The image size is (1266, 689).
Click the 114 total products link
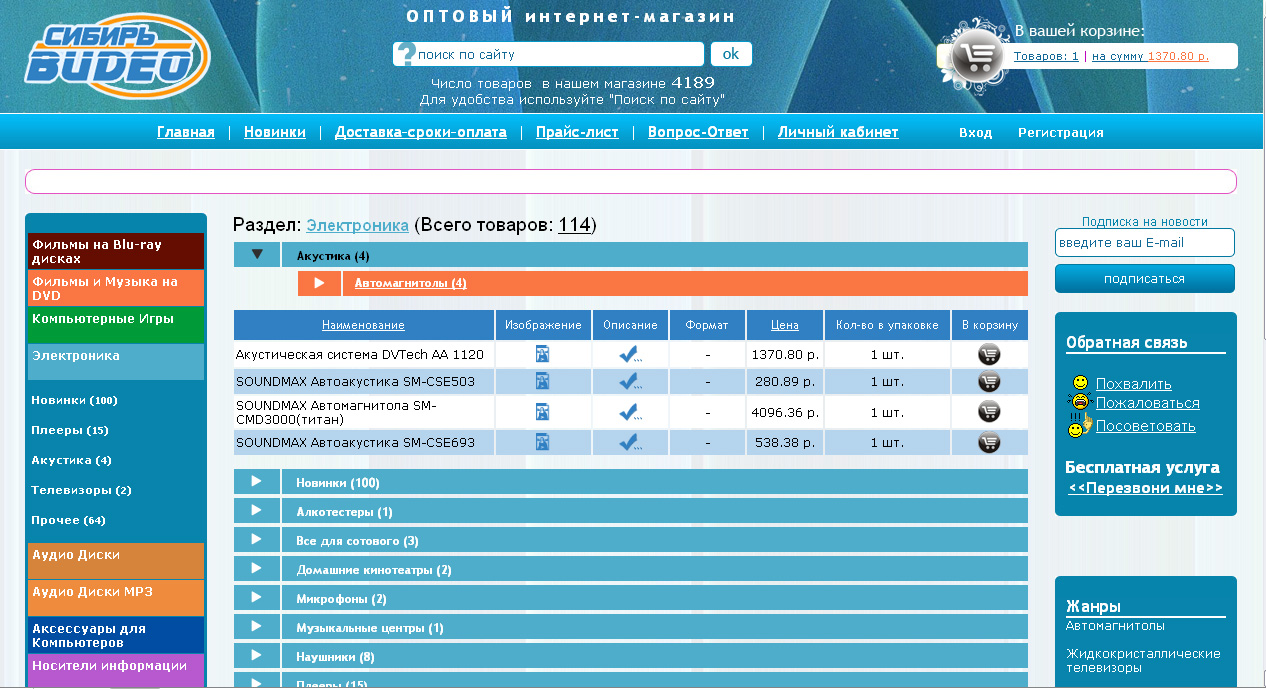(x=574, y=225)
